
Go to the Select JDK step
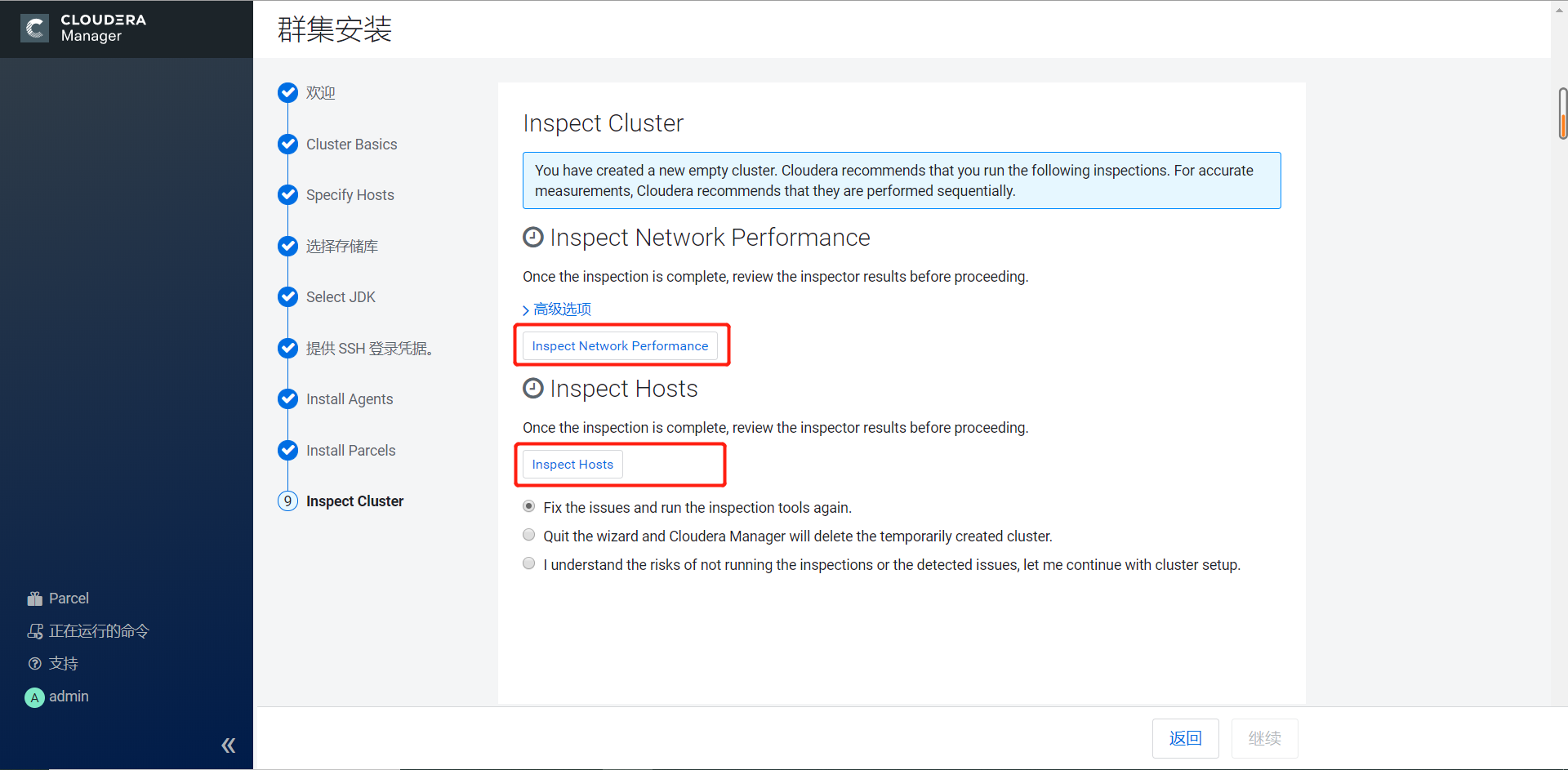341,297
